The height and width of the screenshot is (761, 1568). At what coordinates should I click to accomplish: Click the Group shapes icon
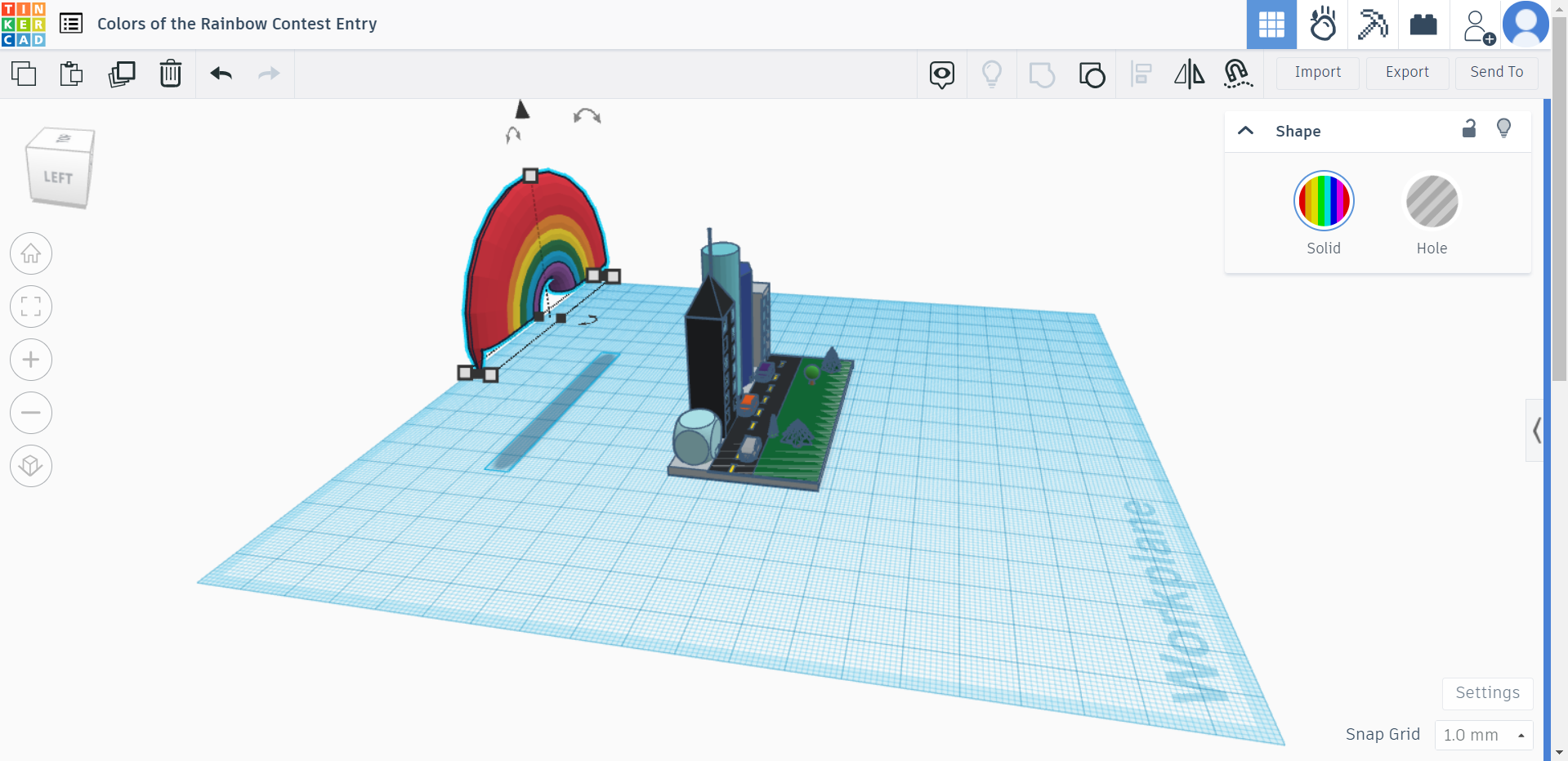pyautogui.click(x=1042, y=74)
